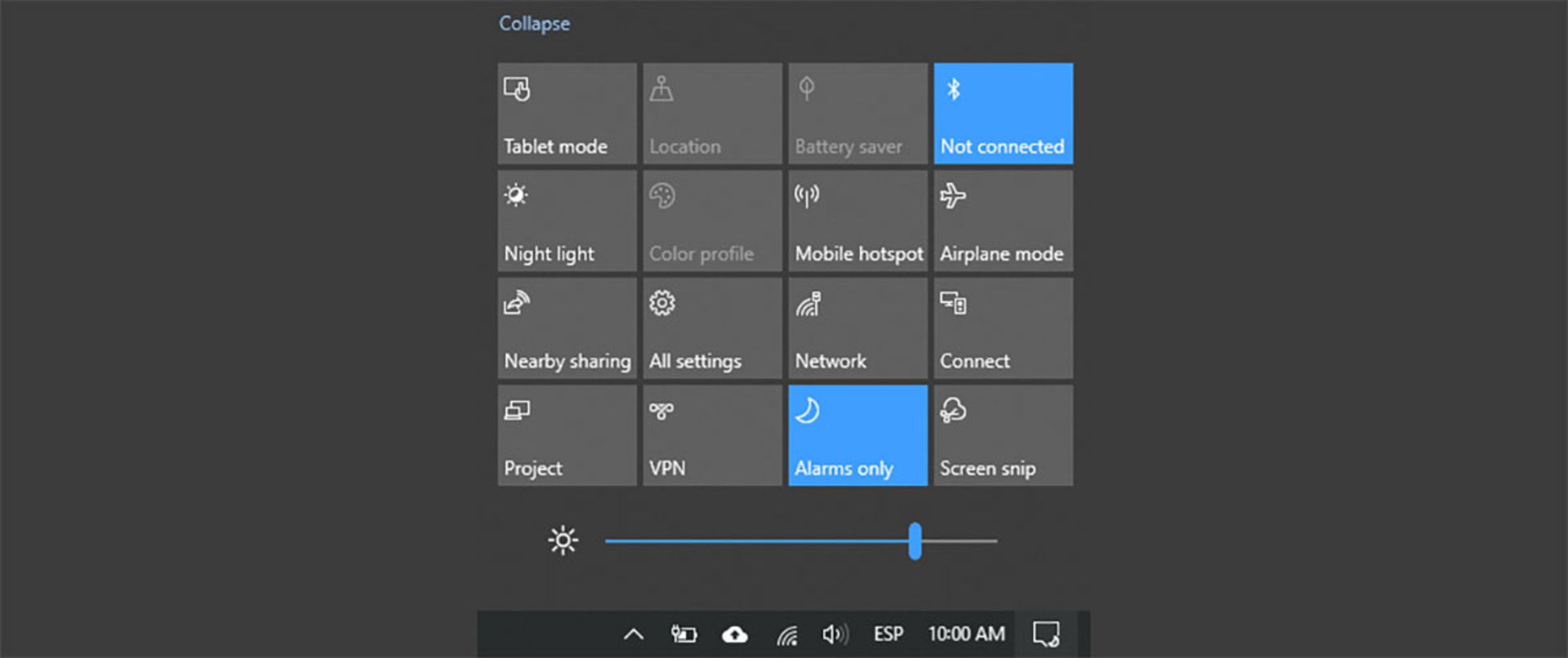Toggle the Action Center notification button

pyautogui.click(x=1046, y=634)
